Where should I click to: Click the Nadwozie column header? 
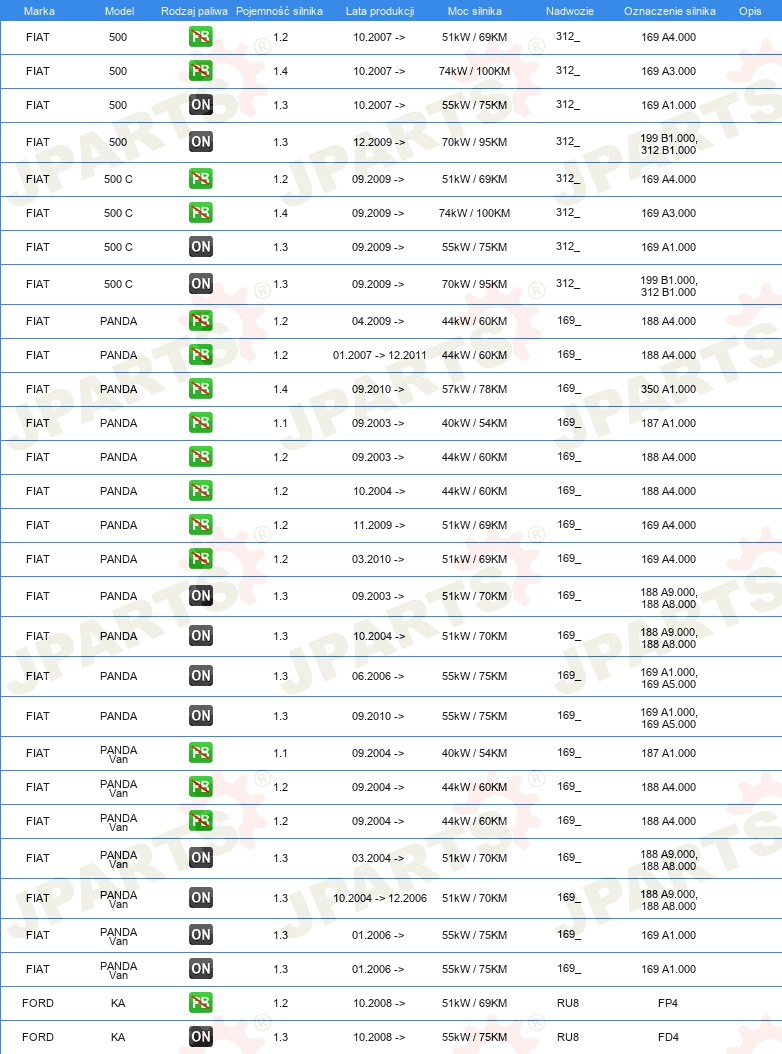click(x=570, y=11)
